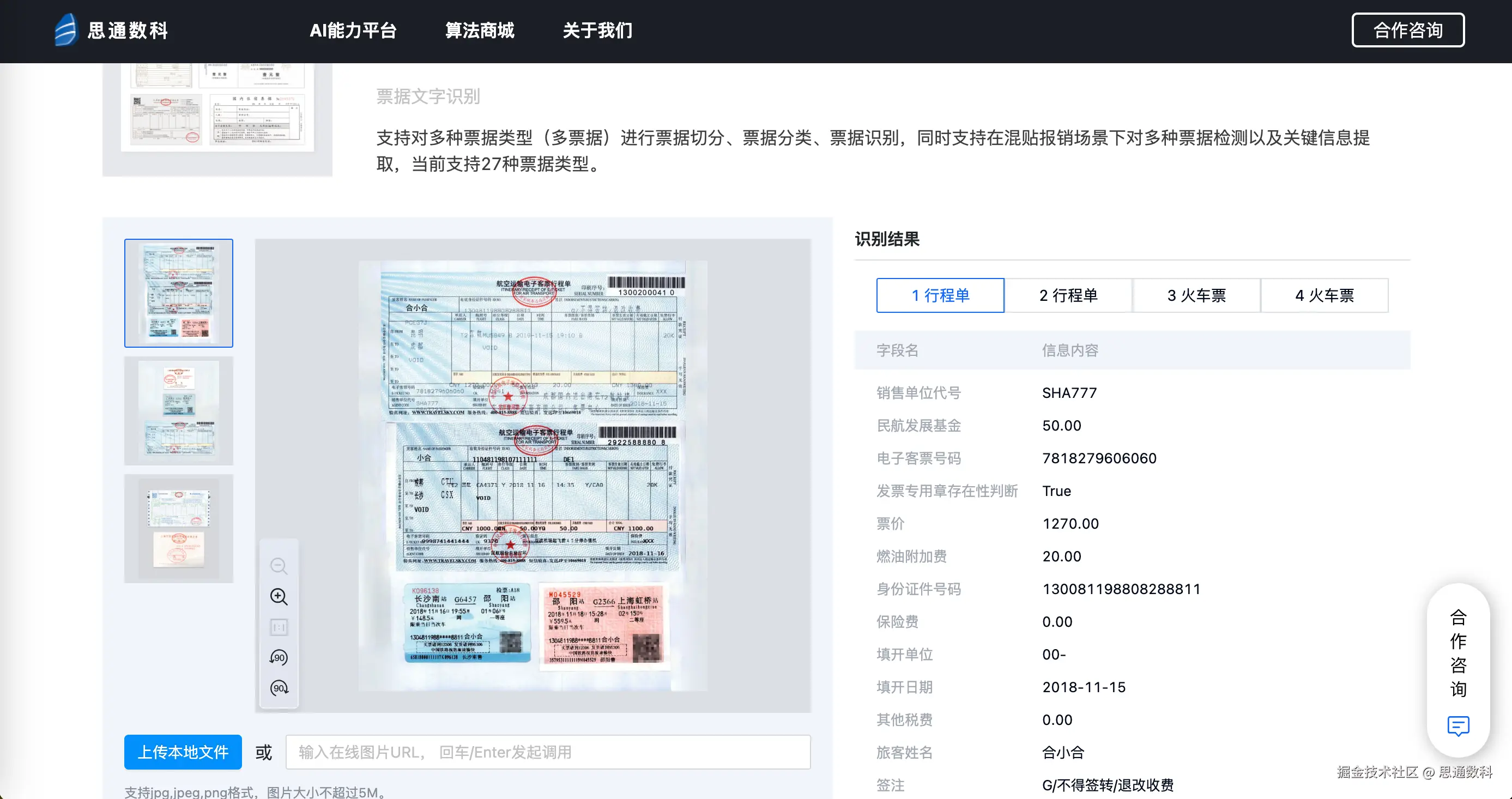Screen dimensions: 1512x799
Task: Rotate image 90 degrees counterclockwise
Action: pyautogui.click(x=279, y=657)
